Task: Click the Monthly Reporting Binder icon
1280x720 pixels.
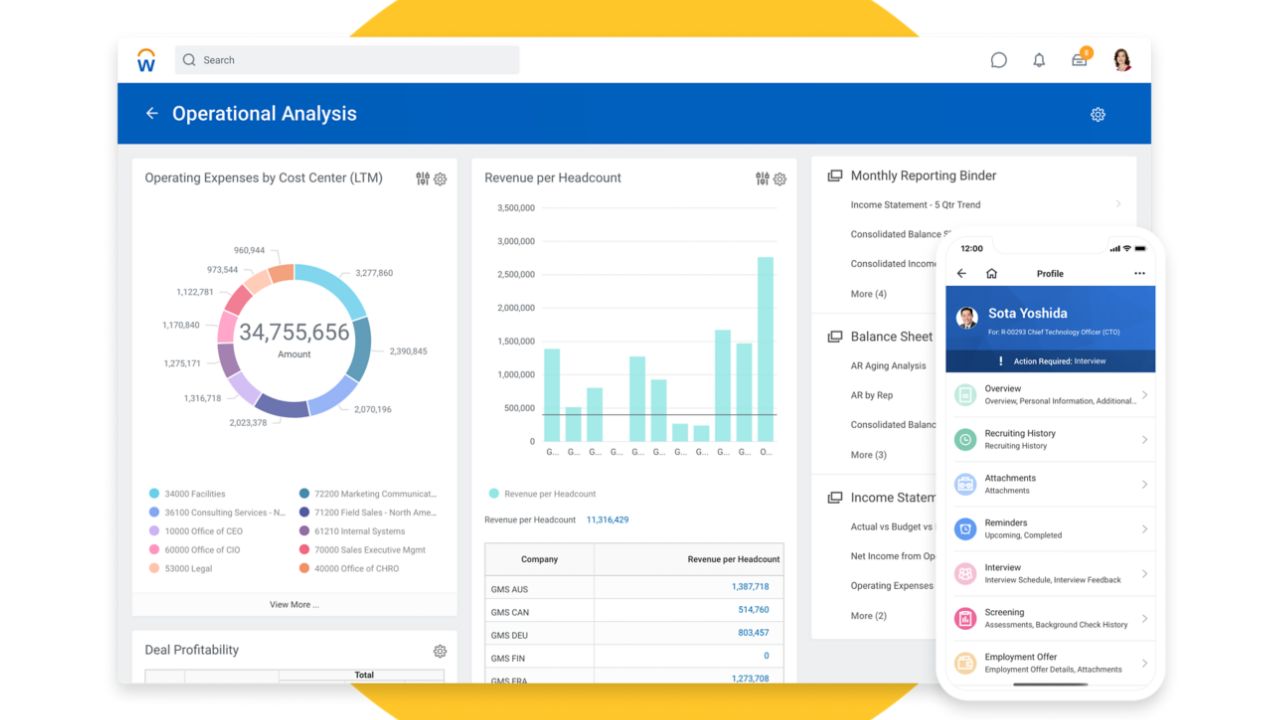Action: click(x=835, y=176)
